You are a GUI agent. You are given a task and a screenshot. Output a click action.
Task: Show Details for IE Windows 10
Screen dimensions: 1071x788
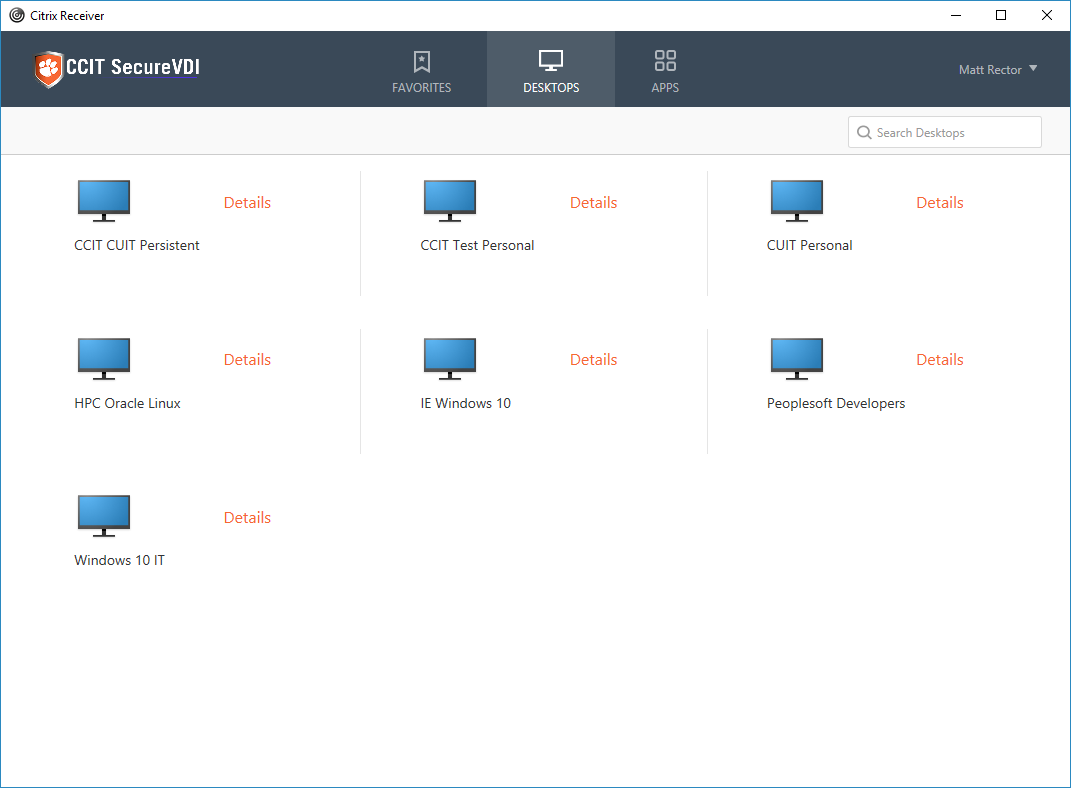pos(594,360)
